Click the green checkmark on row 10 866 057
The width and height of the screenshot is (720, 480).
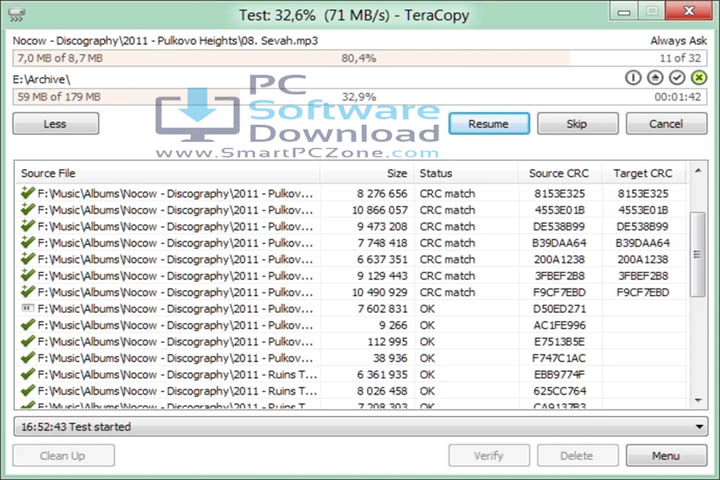(28, 209)
